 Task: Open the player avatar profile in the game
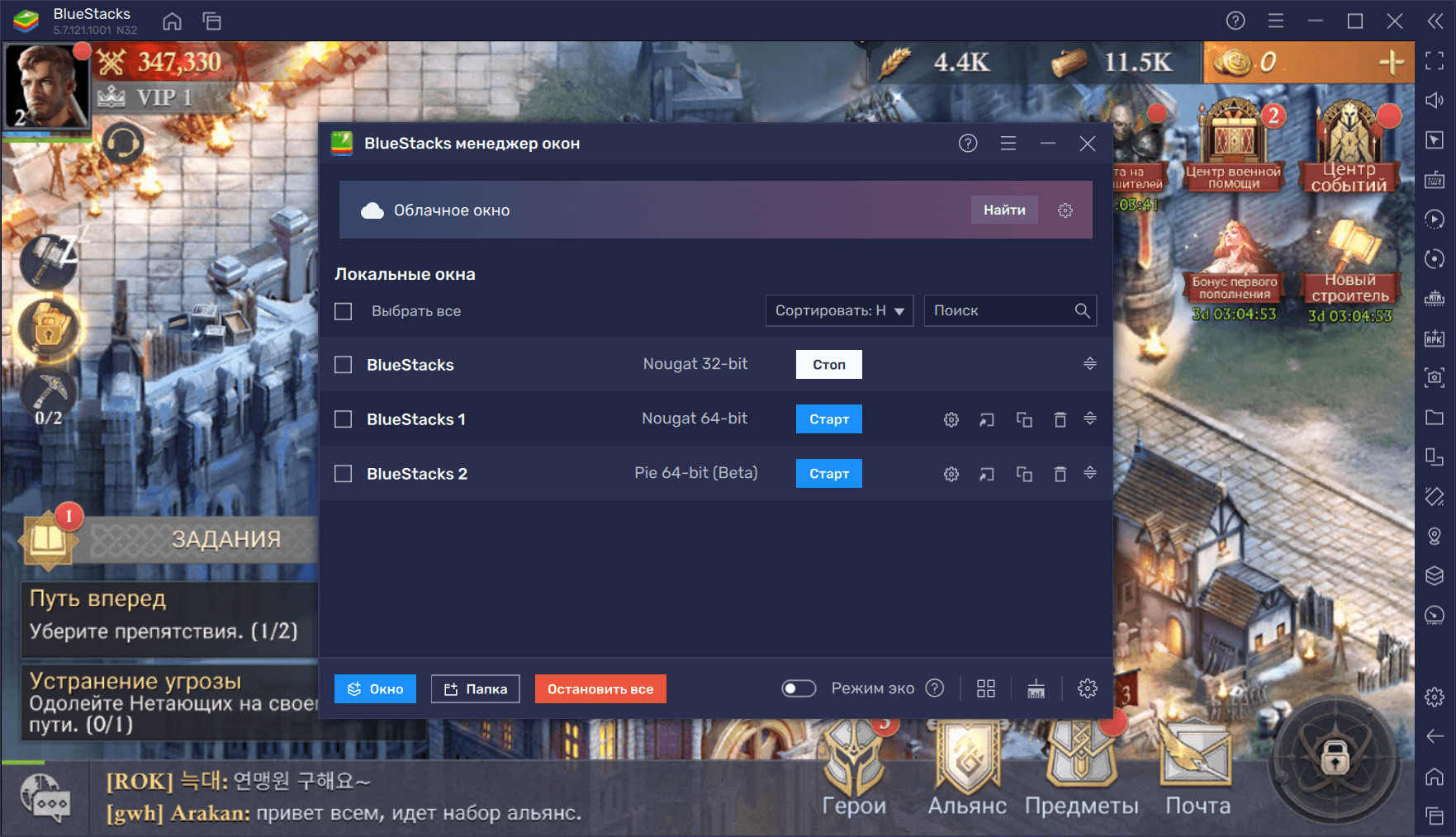point(45,87)
